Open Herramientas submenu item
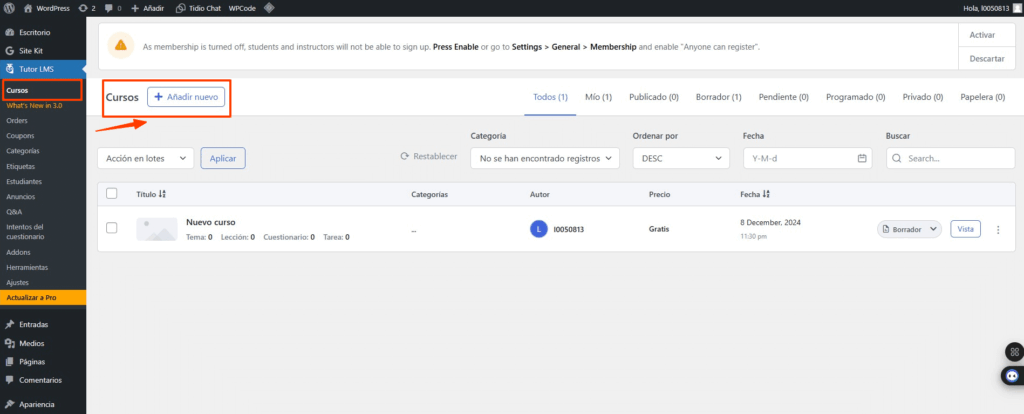The image size is (1024, 414). pos(27,268)
